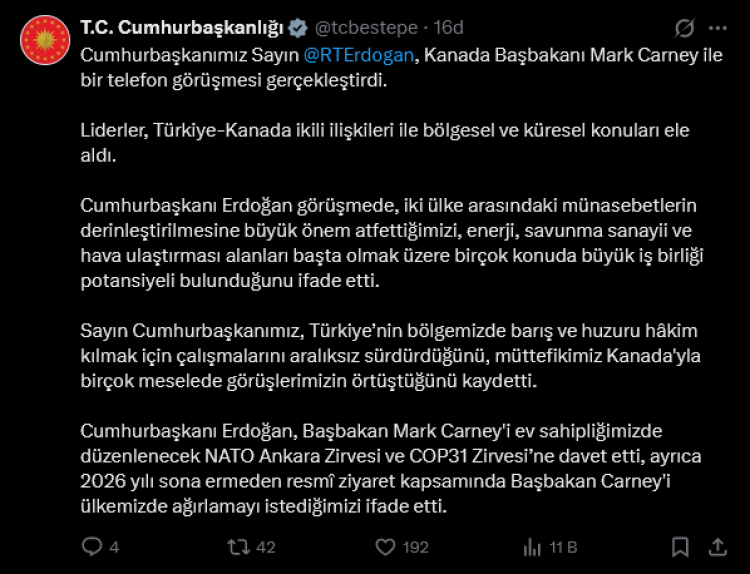Click the like count of 192
750x574 pixels.
point(414,548)
